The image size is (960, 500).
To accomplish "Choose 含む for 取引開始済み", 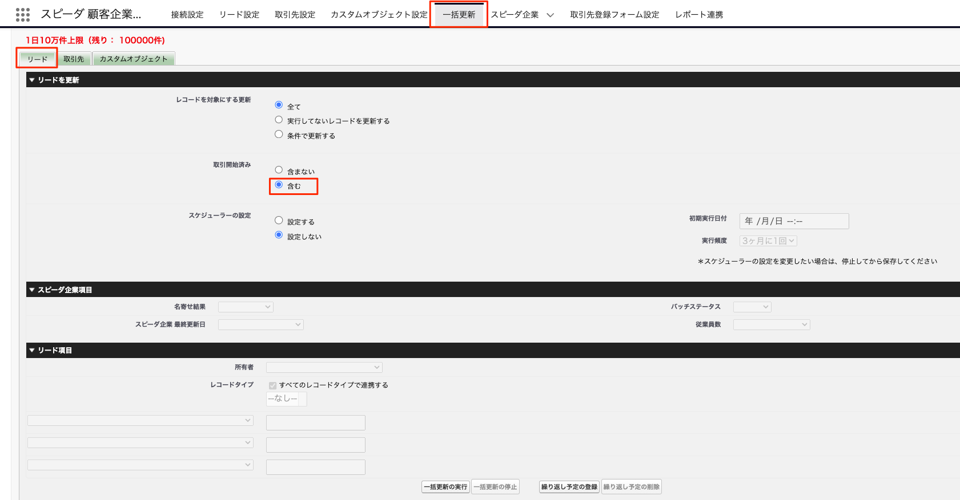I will point(279,185).
